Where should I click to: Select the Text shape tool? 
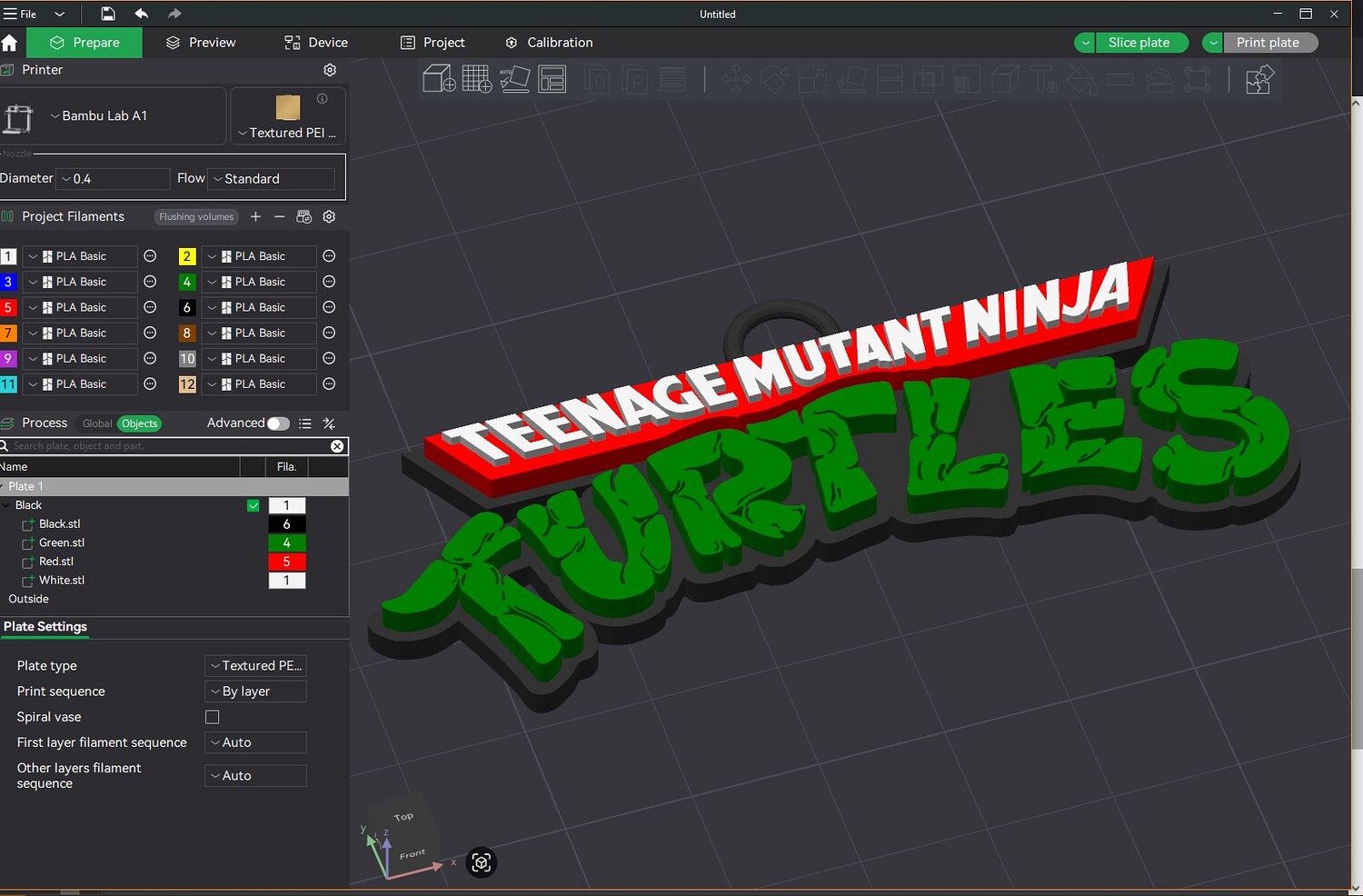pyautogui.click(x=1044, y=80)
